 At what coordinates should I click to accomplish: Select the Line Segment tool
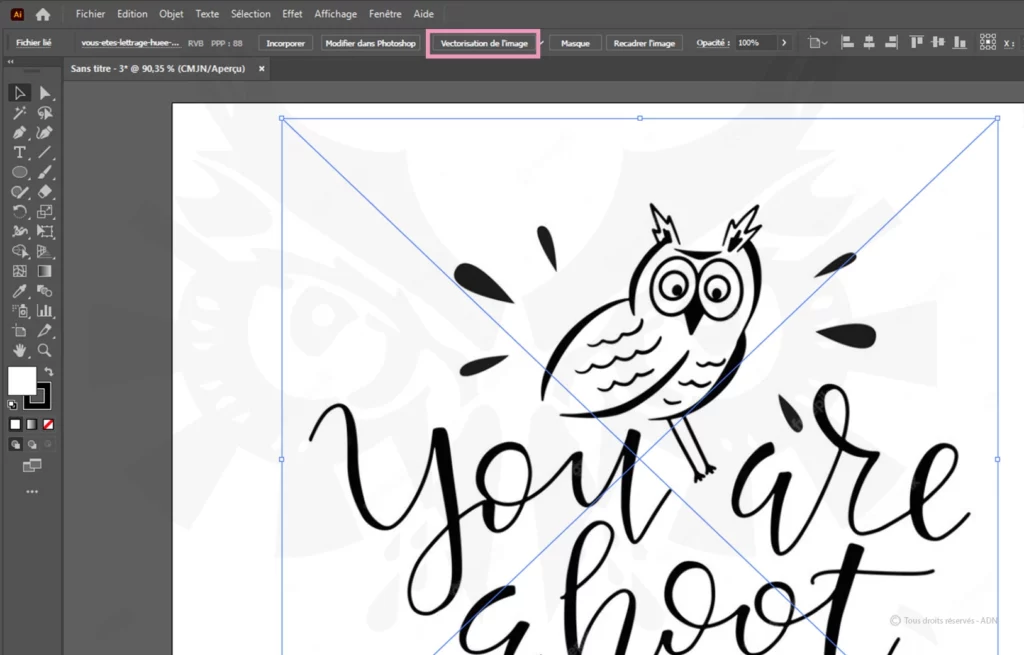click(x=44, y=152)
